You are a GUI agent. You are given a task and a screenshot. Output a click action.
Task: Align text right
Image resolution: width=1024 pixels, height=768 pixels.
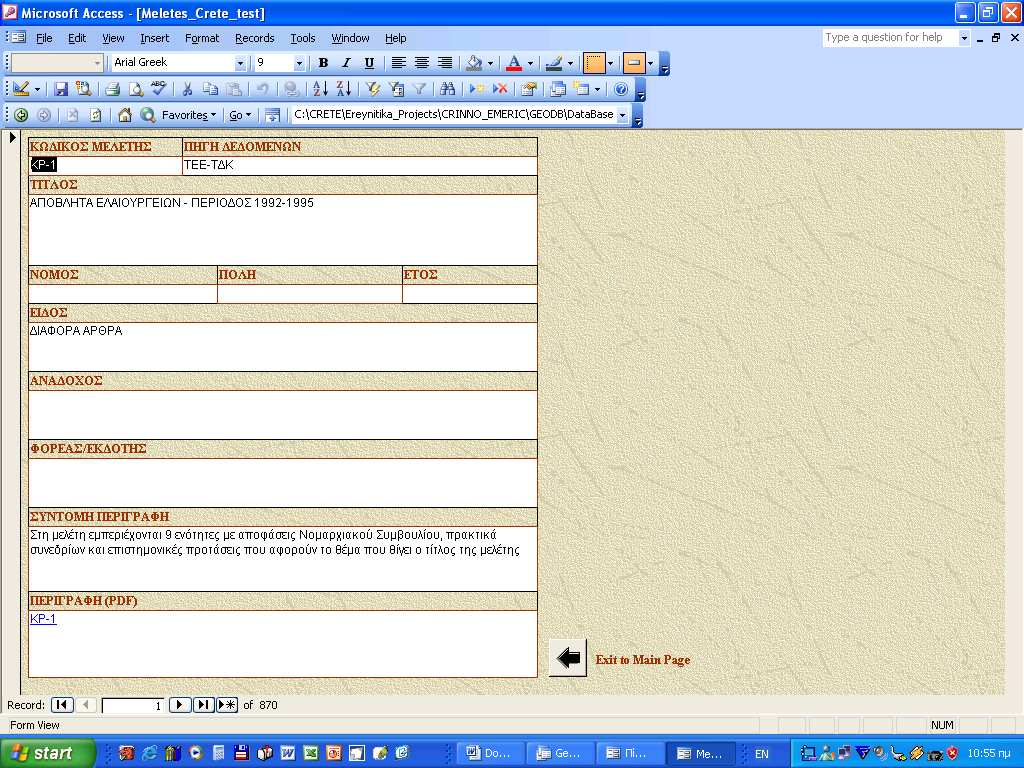(445, 63)
